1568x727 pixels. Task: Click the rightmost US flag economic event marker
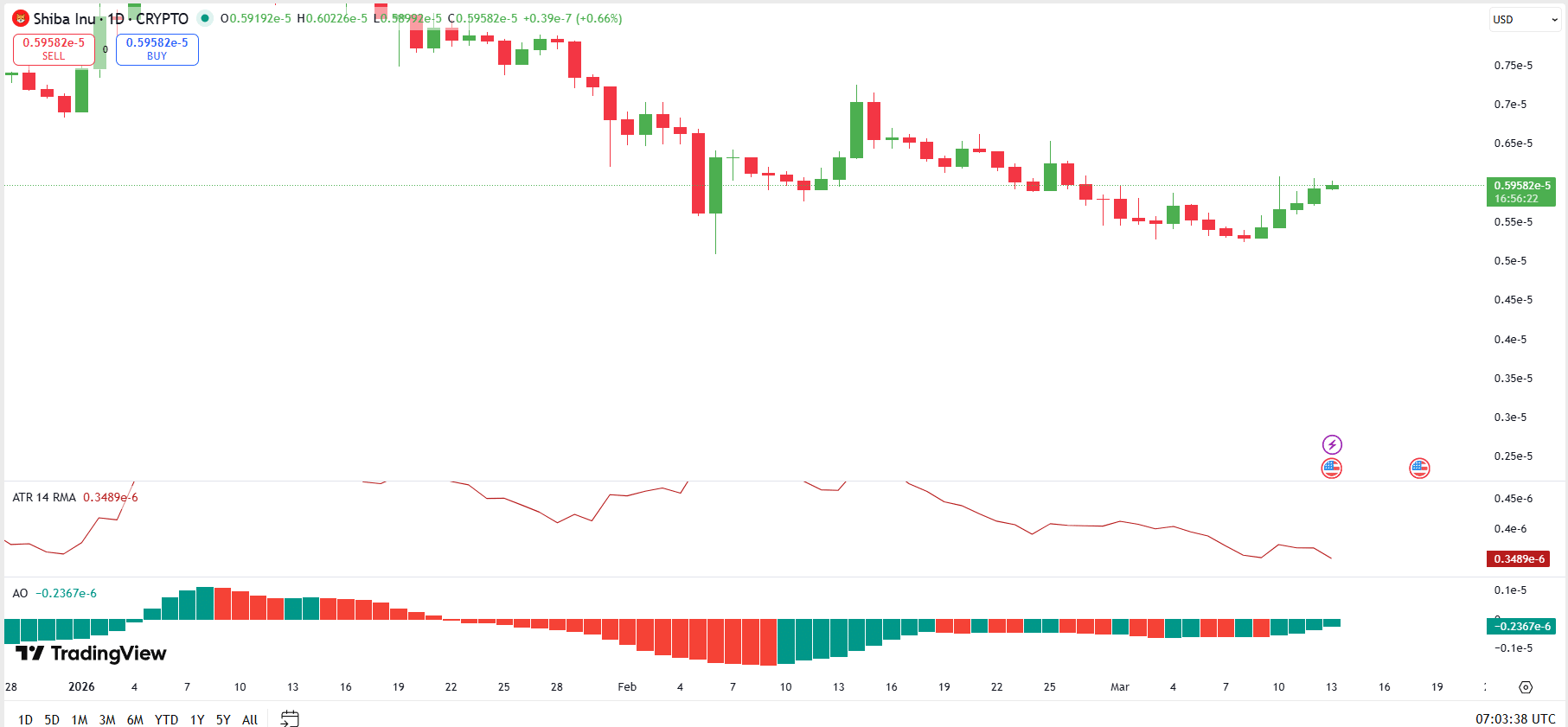click(x=1420, y=468)
